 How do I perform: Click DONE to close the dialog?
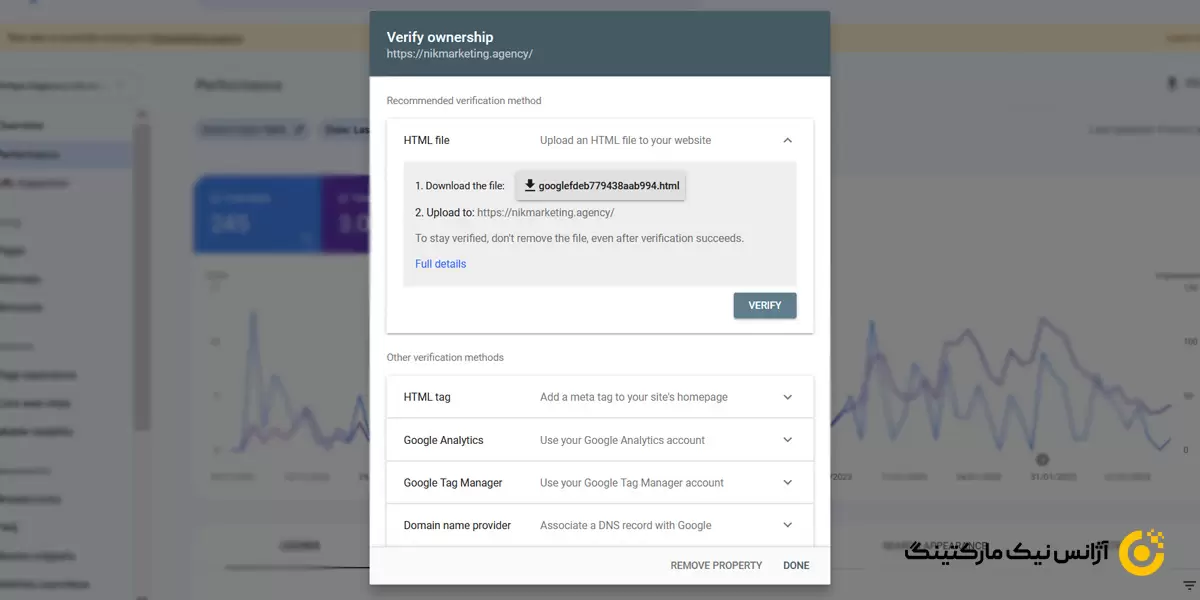coord(796,566)
